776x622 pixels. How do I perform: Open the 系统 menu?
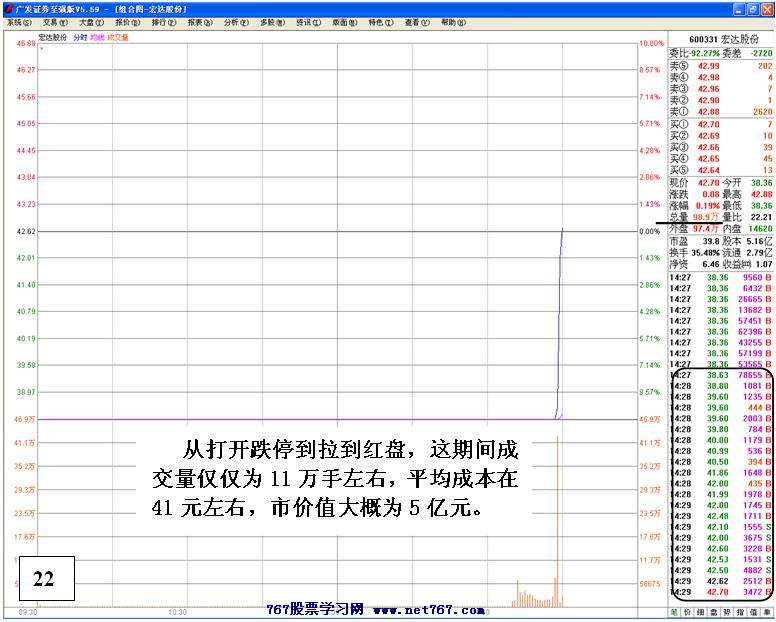tap(19, 22)
